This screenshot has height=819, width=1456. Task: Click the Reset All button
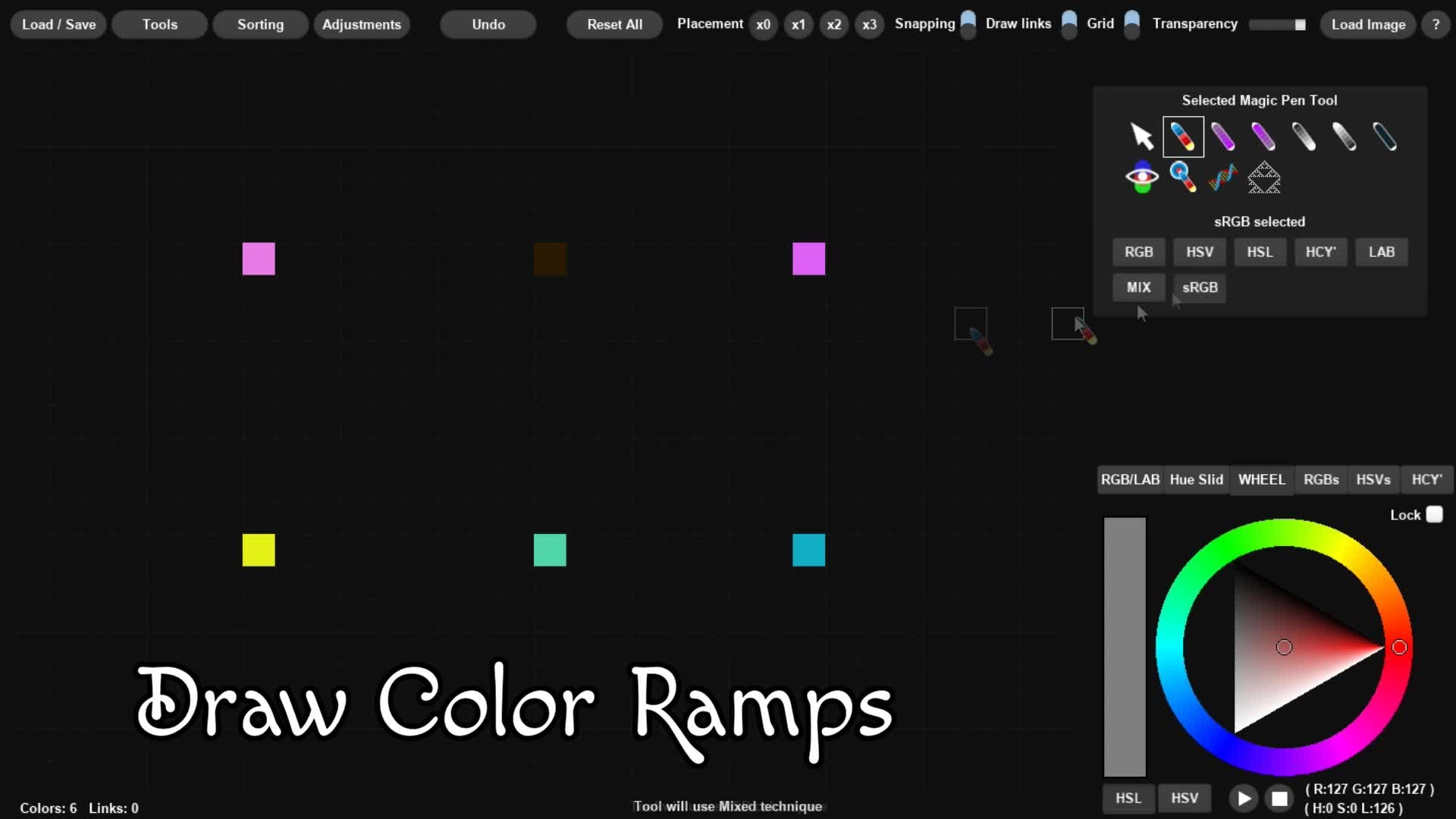tap(614, 24)
